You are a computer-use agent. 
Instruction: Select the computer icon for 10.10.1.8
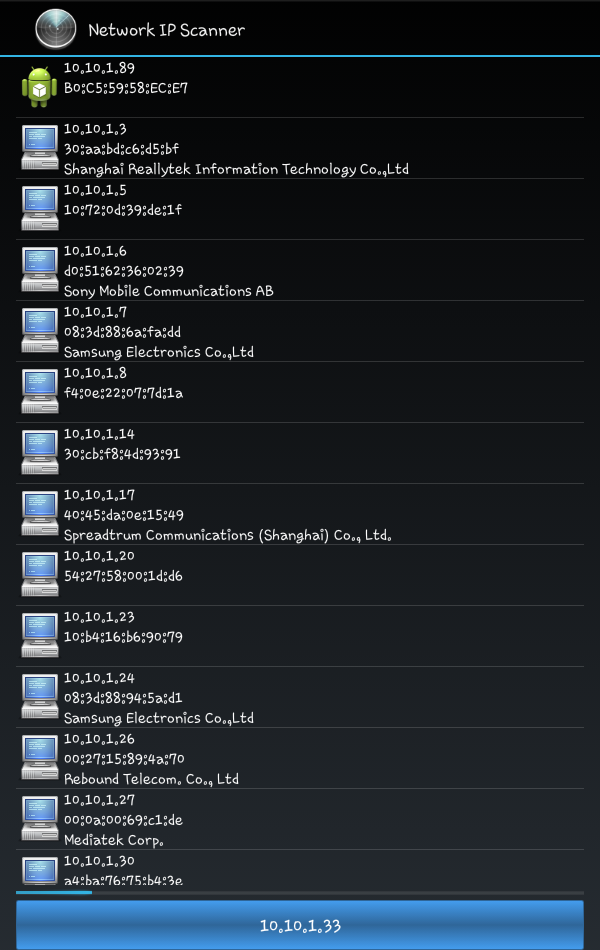(40, 391)
